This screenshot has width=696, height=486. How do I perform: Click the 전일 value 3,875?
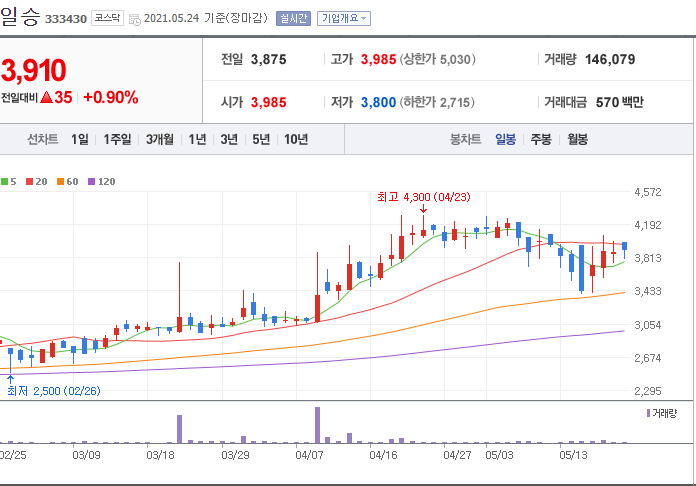click(269, 59)
